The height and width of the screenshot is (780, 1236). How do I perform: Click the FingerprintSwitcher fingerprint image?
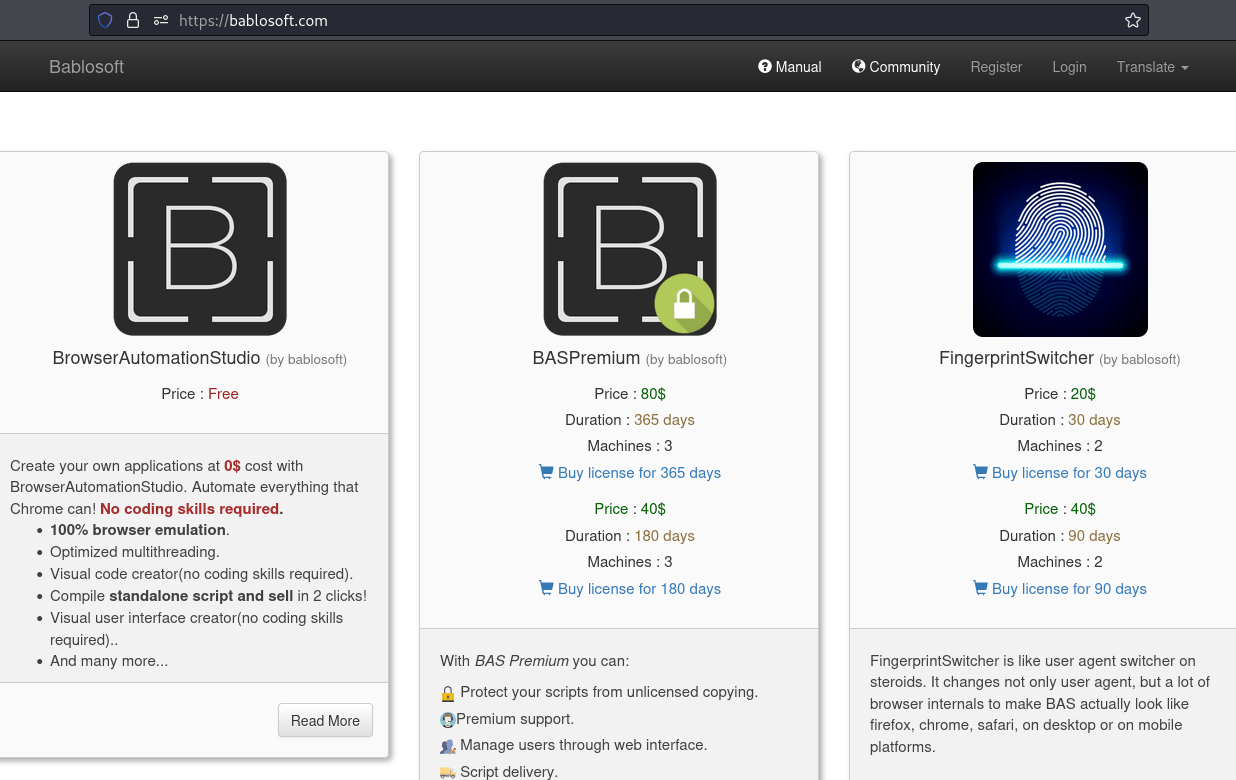click(x=1060, y=249)
